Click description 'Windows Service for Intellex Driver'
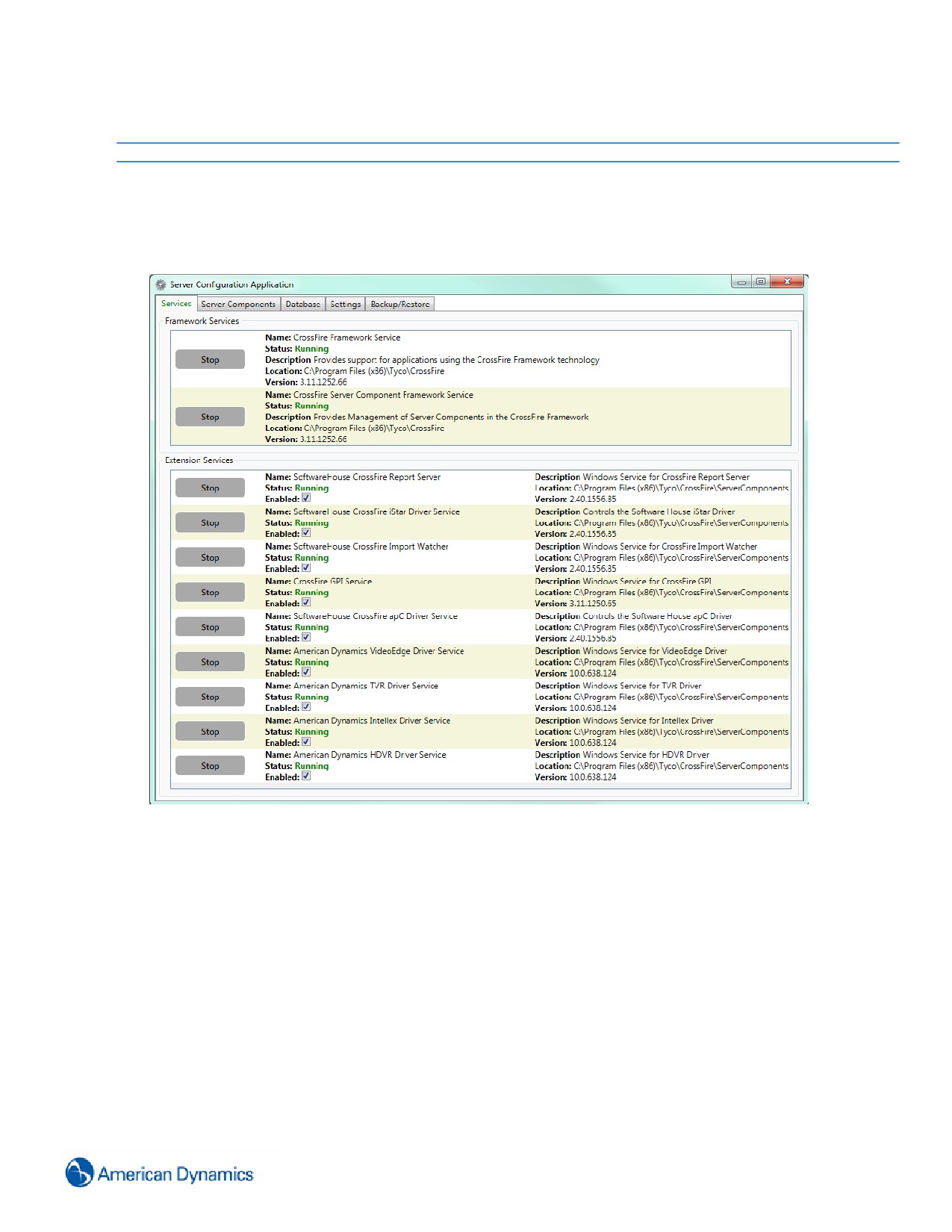This screenshot has width=952, height=1232. 648,721
